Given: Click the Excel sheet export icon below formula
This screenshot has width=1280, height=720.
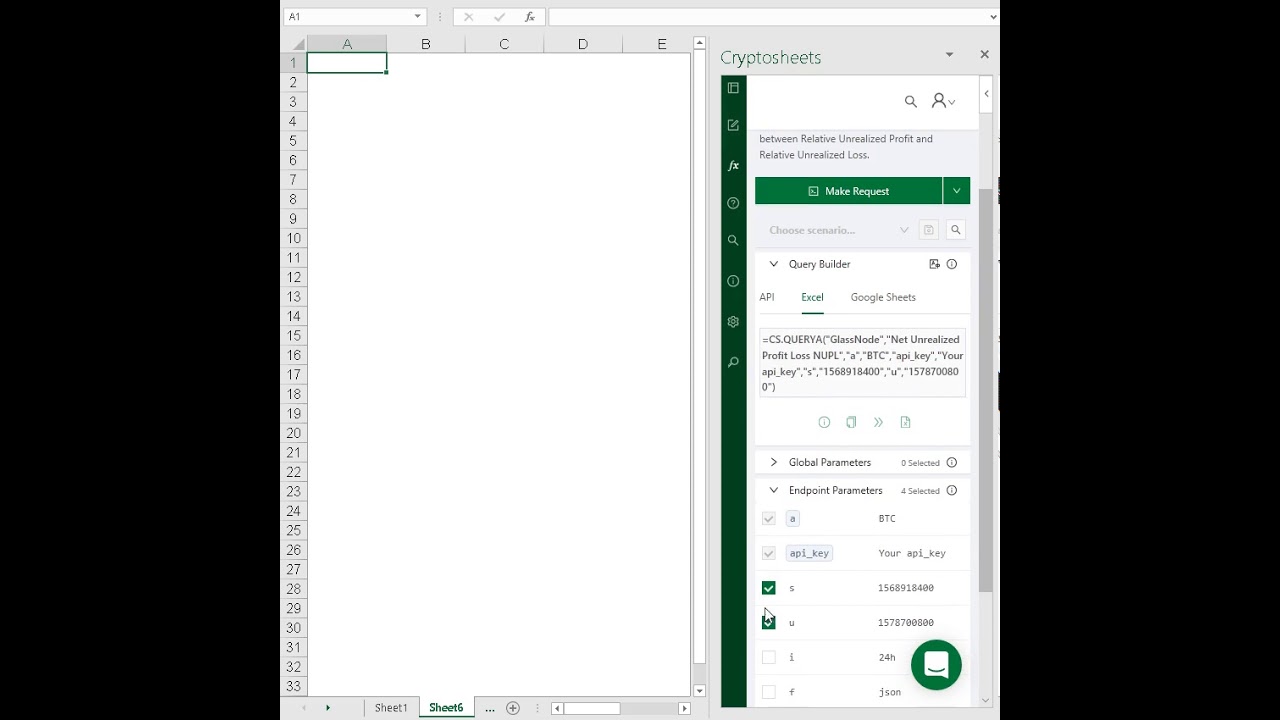Looking at the screenshot, I should 905,422.
